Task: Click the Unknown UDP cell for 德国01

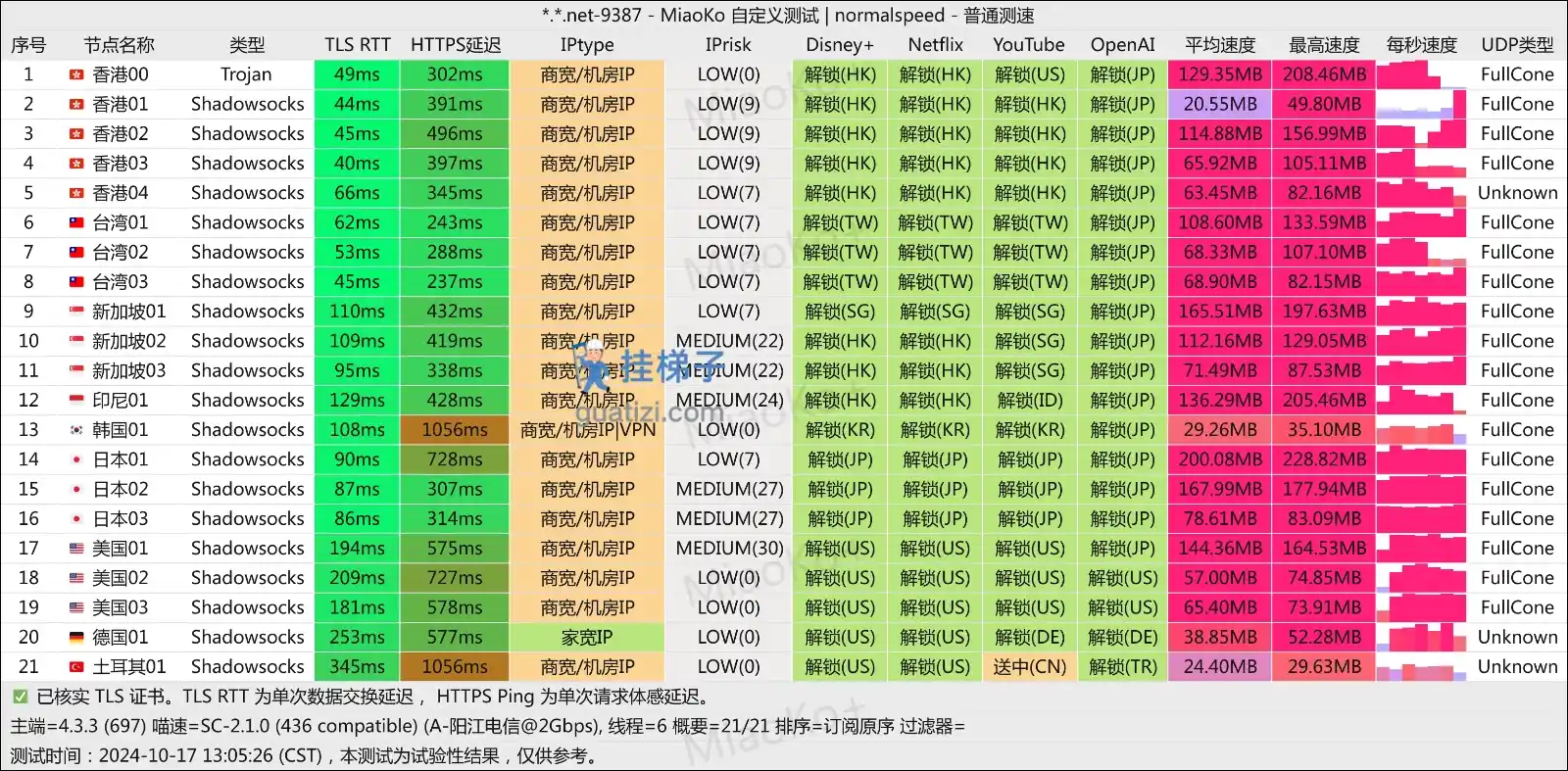Action: (x=1518, y=637)
